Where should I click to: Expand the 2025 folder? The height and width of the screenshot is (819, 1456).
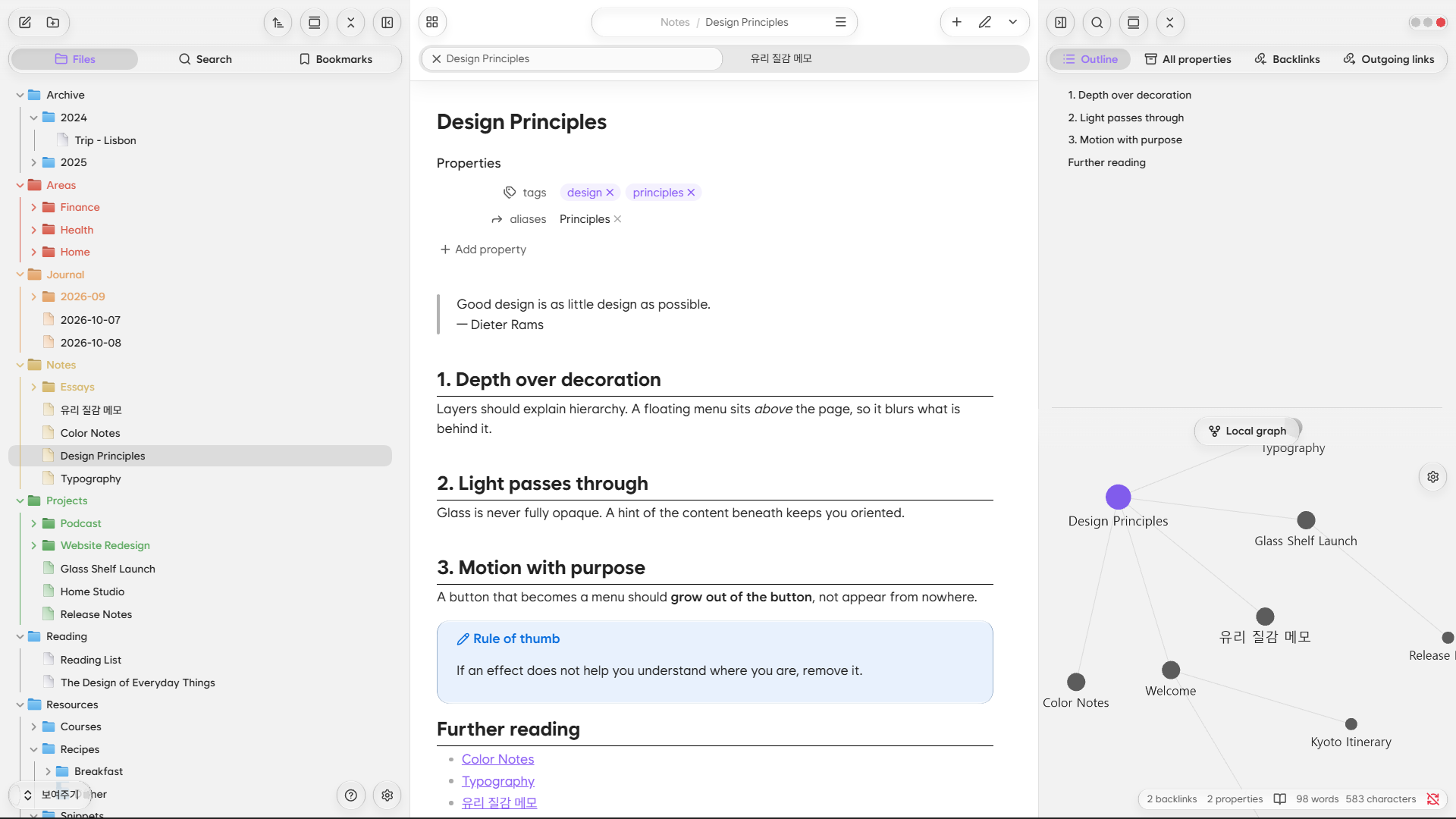click(34, 163)
